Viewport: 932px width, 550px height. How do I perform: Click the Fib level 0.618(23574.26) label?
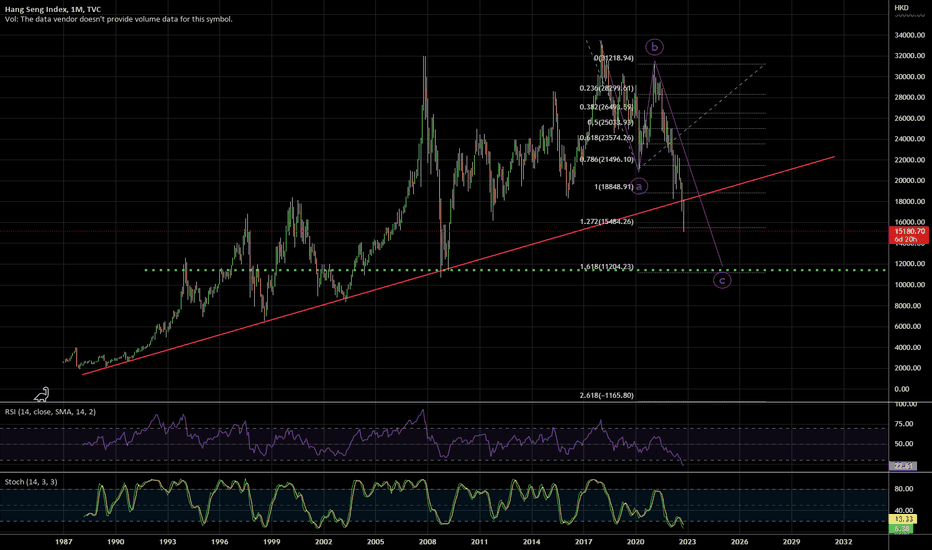click(606, 138)
